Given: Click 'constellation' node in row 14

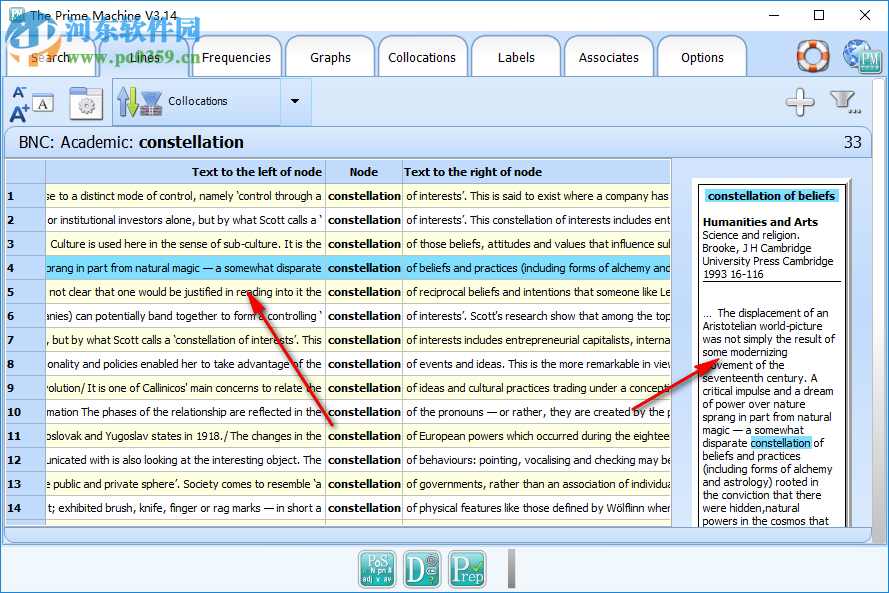Looking at the screenshot, I should click(364, 508).
